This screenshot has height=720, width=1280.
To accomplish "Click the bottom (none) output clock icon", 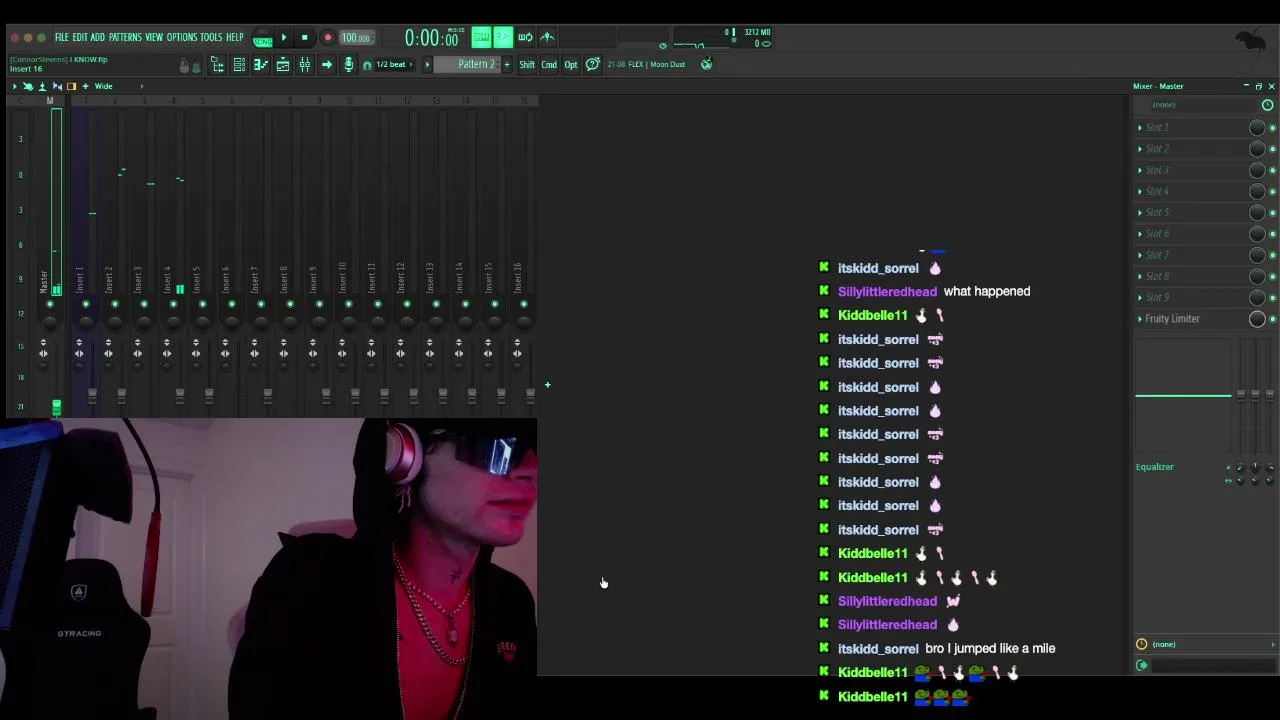I will point(1141,645).
